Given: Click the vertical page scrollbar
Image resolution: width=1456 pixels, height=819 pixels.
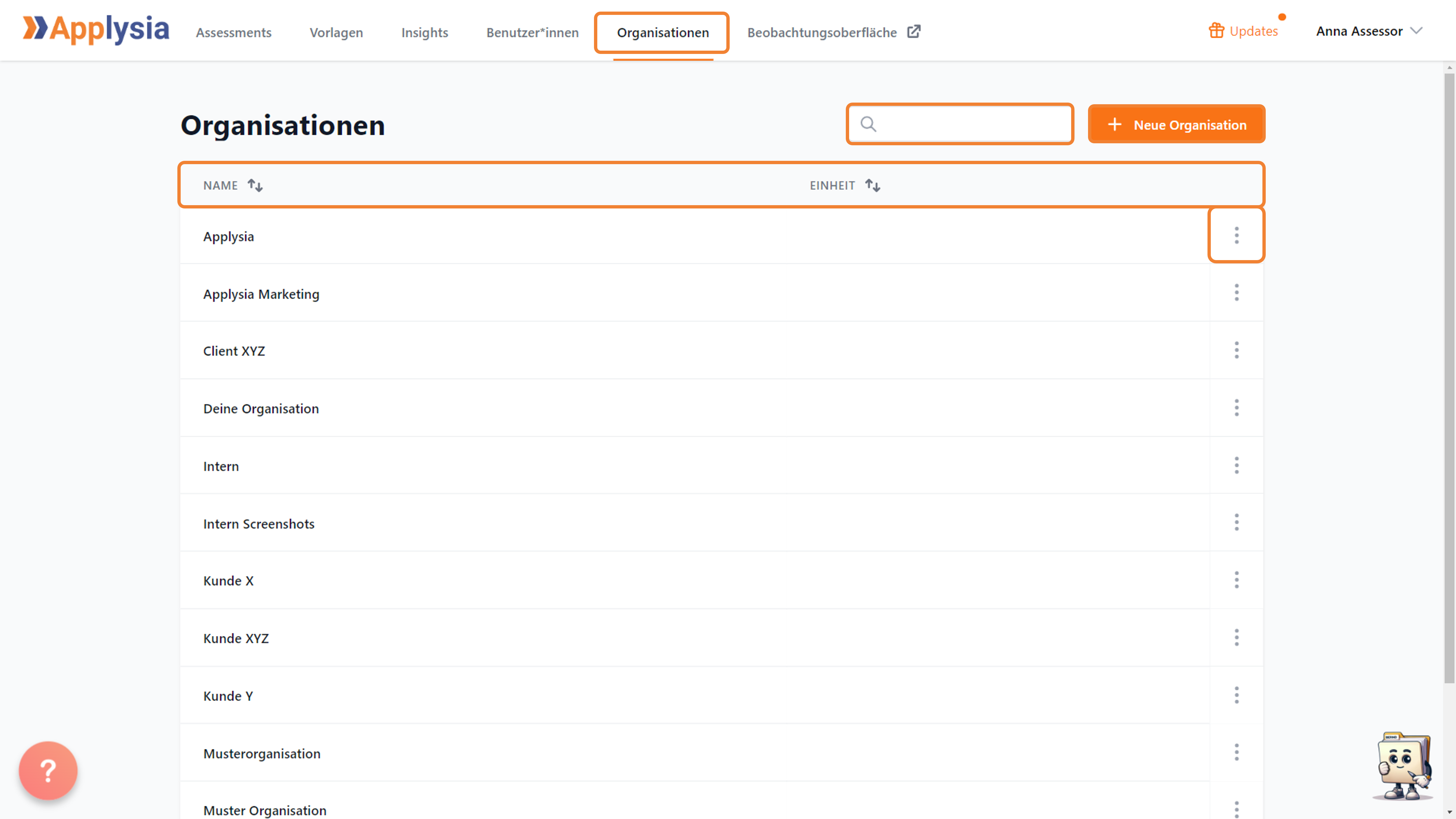Looking at the screenshot, I should (1449, 378).
